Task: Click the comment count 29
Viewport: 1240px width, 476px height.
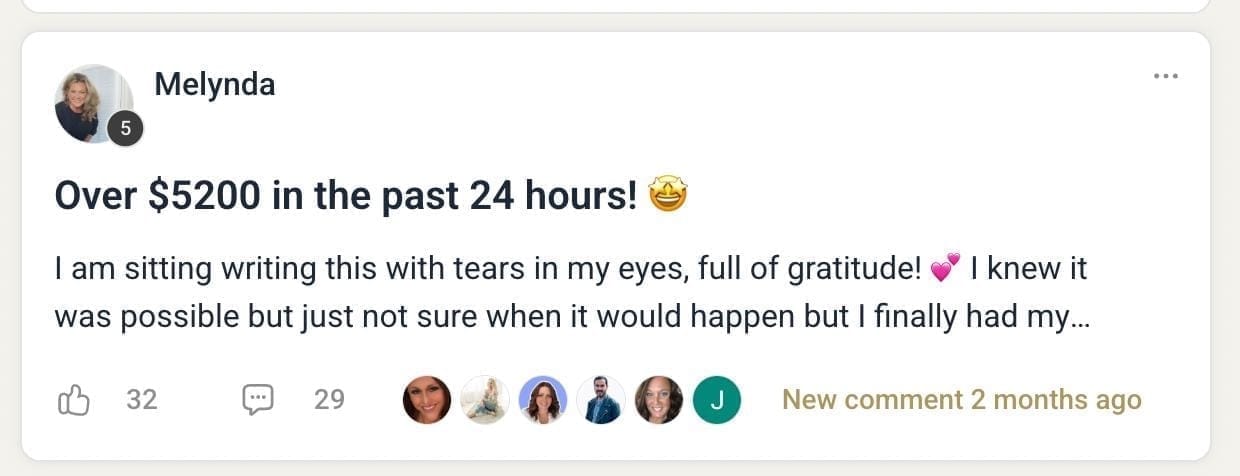Action: click(x=329, y=400)
